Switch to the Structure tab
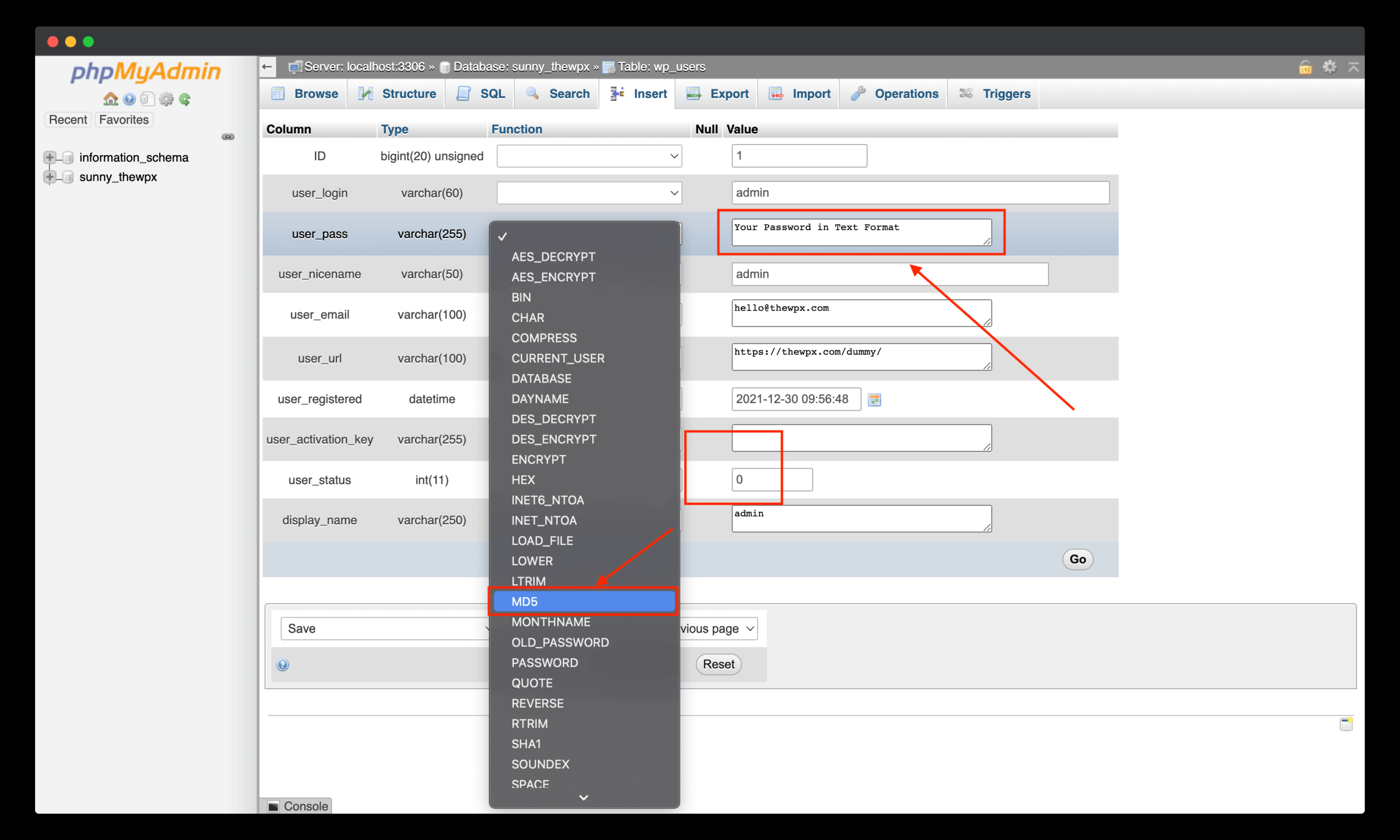The height and width of the screenshot is (840, 1400). coord(397,93)
